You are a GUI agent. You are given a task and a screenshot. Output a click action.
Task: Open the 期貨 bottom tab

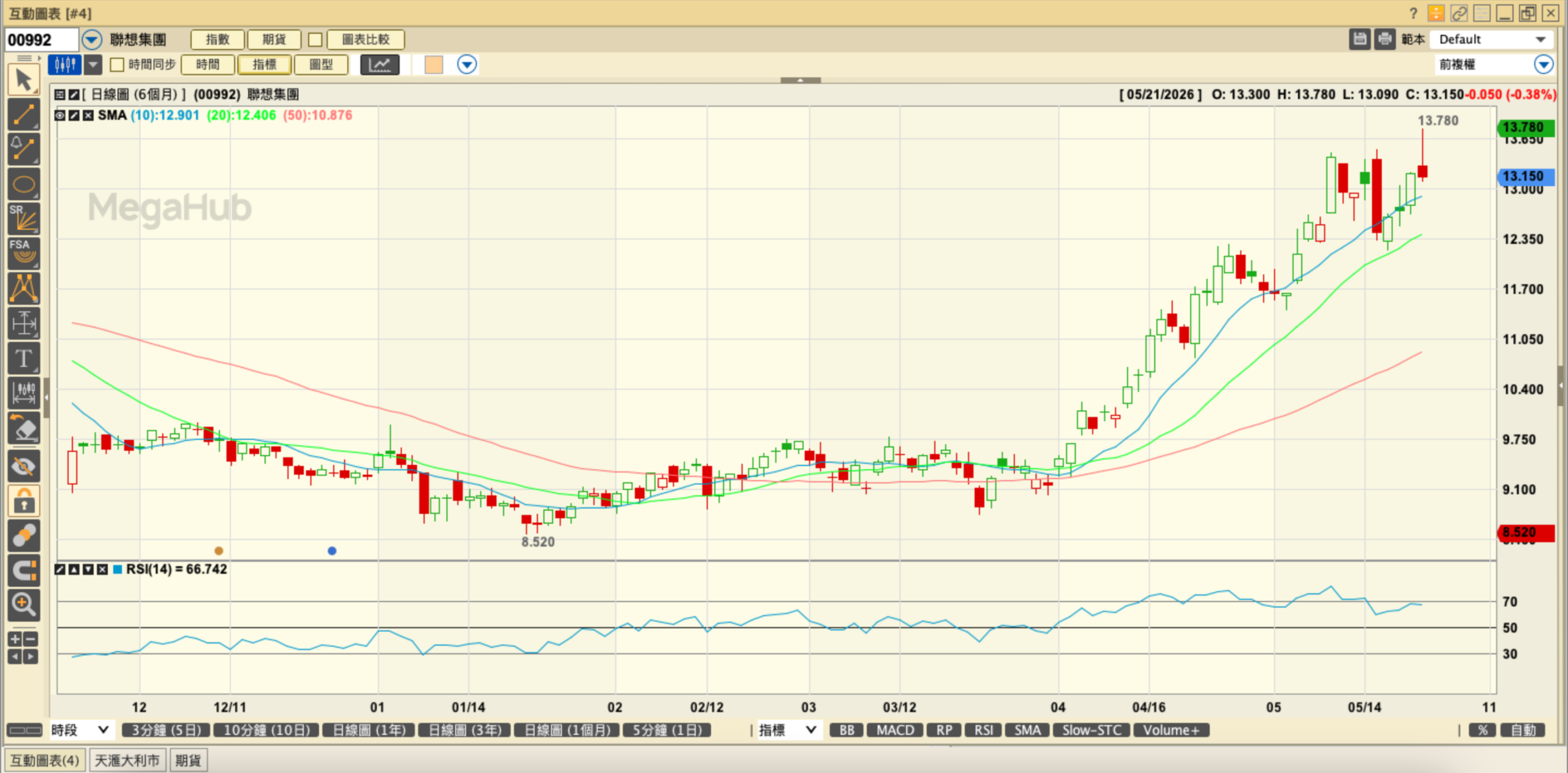click(188, 760)
